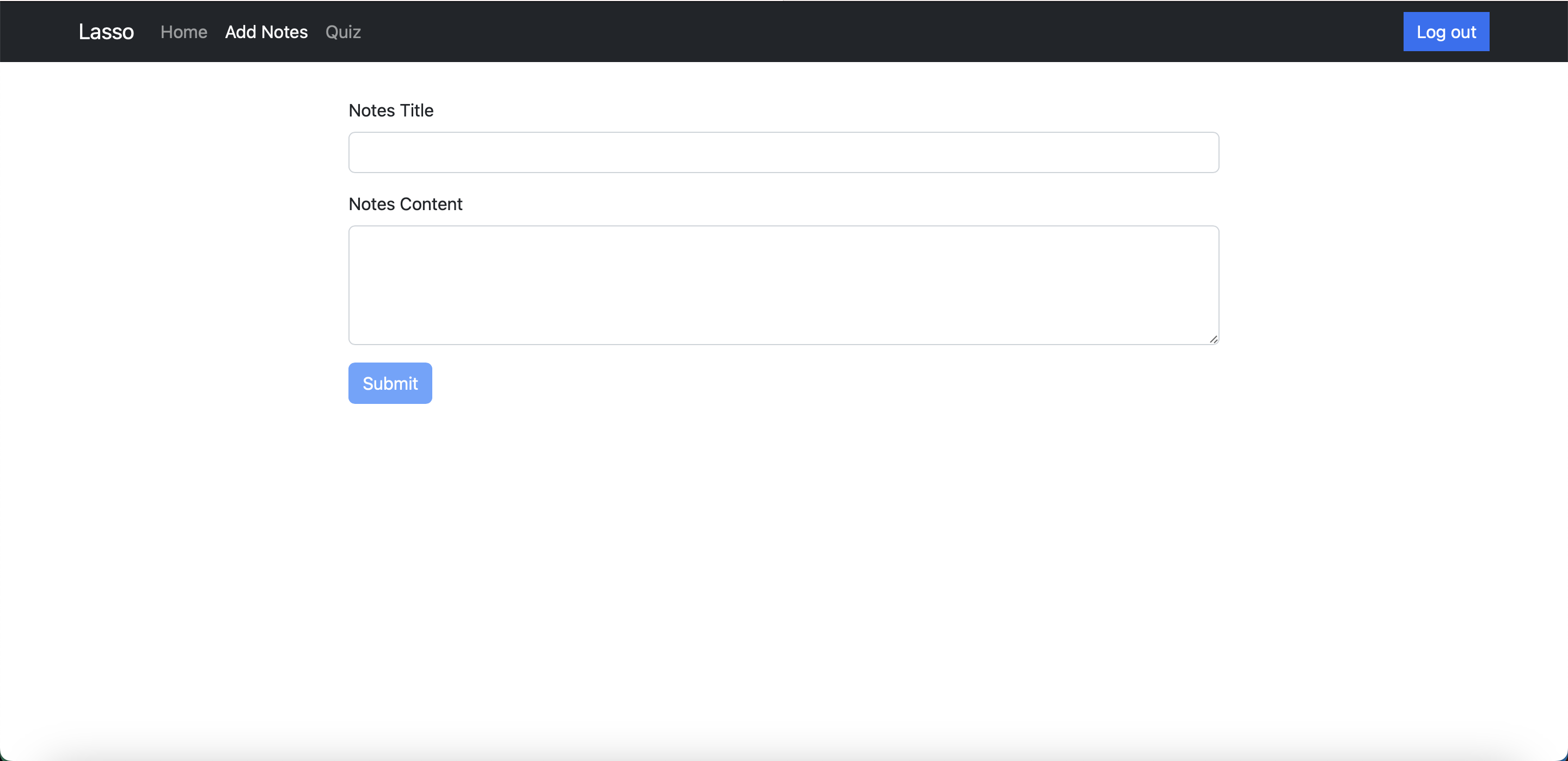The image size is (1568, 761).
Task: Place cursor in the title text box
Action: [x=783, y=152]
